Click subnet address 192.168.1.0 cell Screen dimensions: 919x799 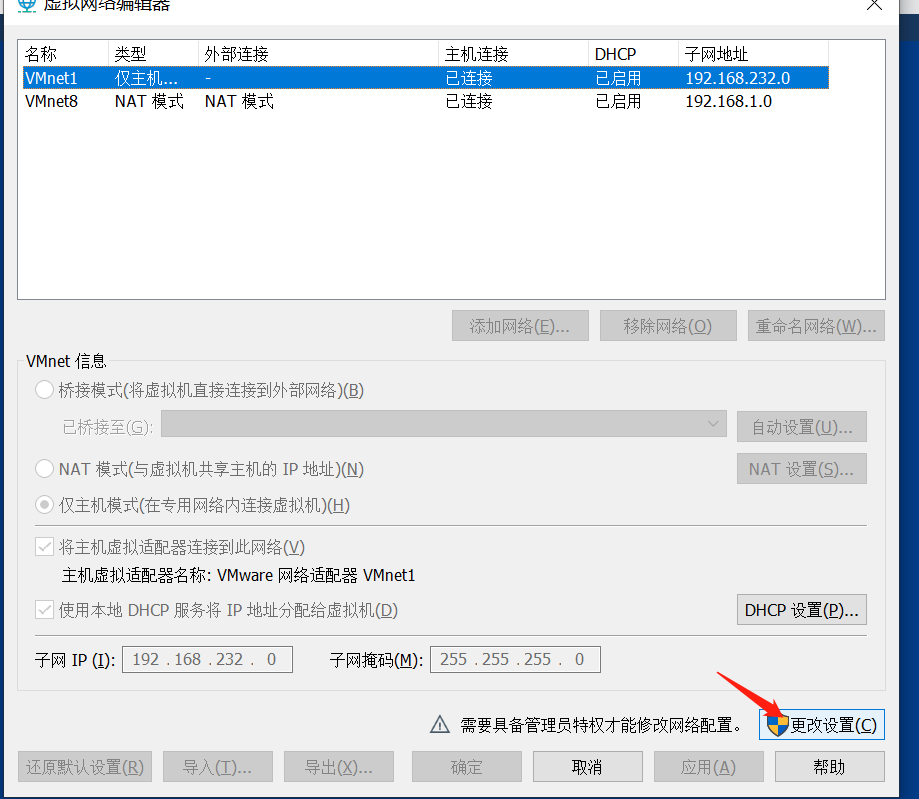(729, 101)
